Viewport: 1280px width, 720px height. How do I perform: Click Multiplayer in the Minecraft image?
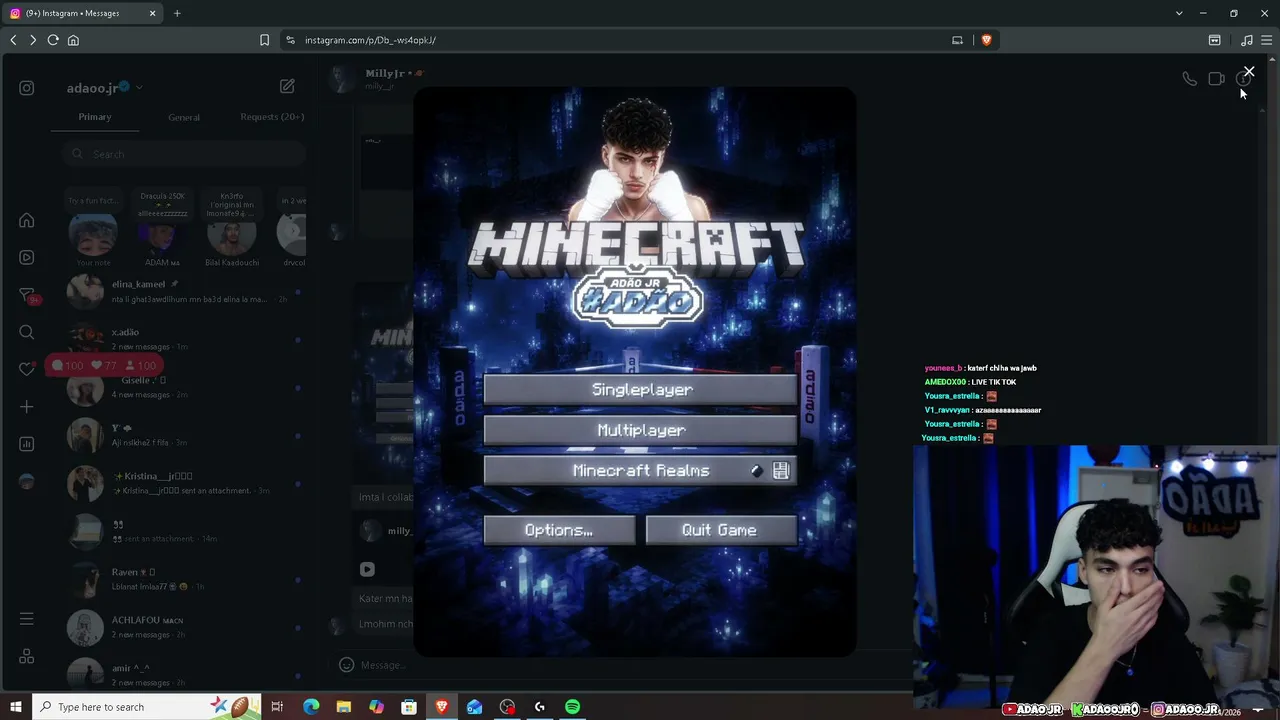click(x=641, y=430)
